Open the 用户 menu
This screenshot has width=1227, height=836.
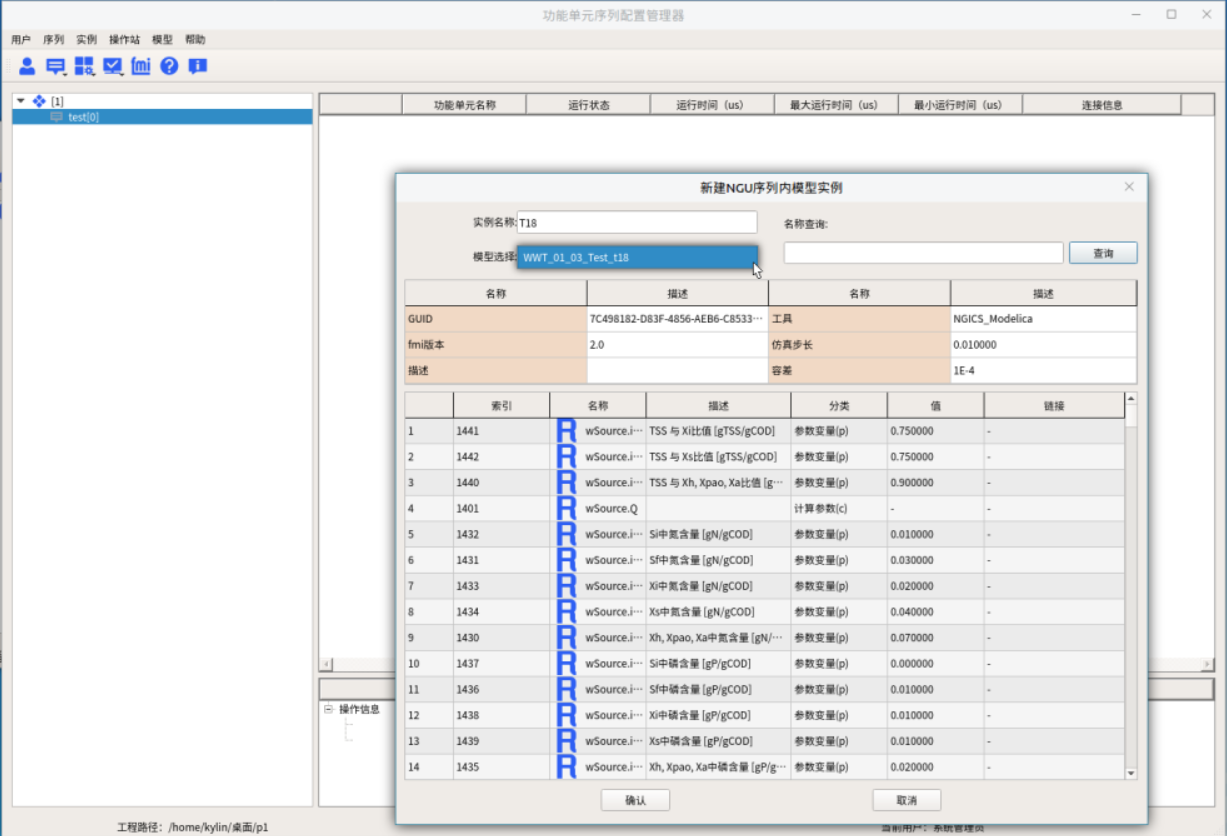(x=21, y=40)
